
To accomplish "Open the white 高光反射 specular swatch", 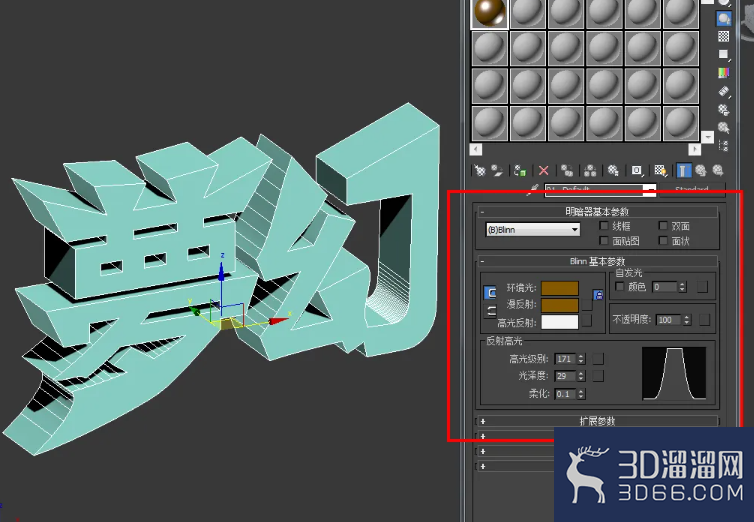I will point(560,322).
